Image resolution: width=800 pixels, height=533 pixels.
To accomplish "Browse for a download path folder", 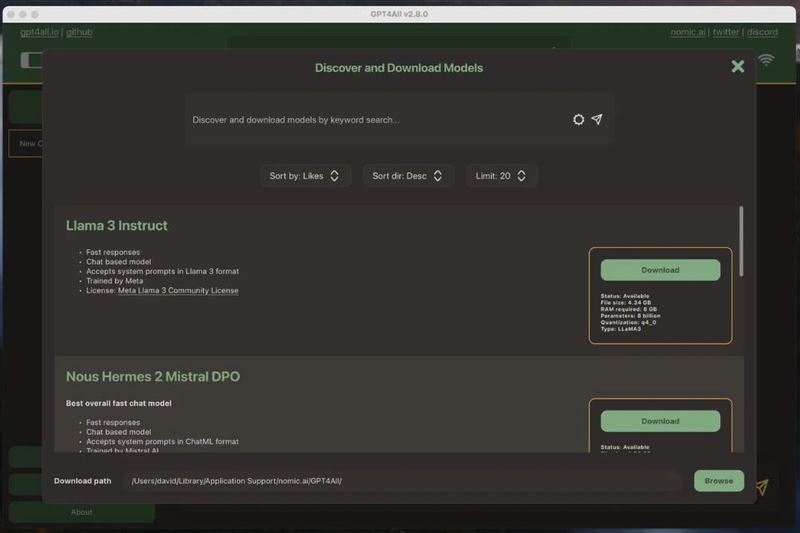I will click(x=718, y=480).
